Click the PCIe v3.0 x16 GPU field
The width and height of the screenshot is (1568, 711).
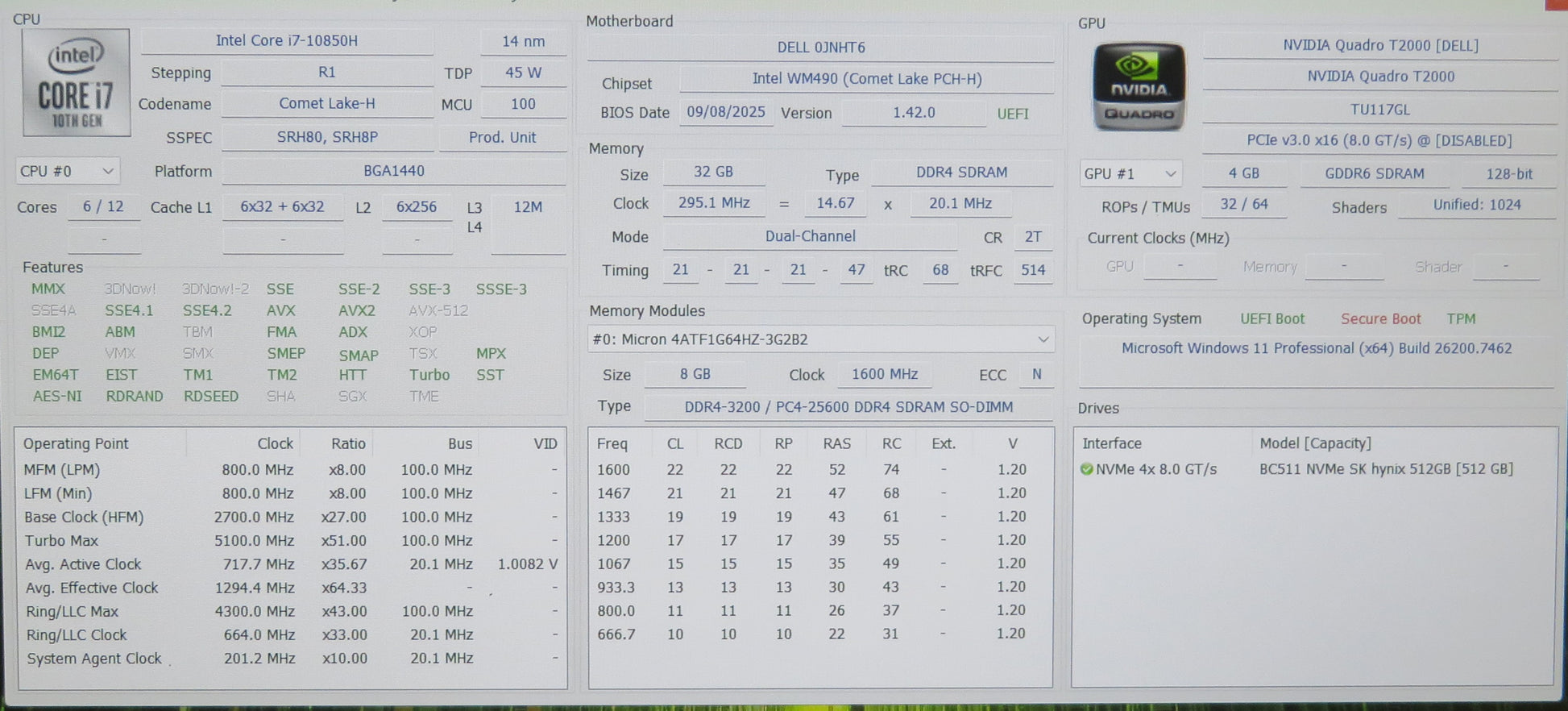(x=1379, y=141)
